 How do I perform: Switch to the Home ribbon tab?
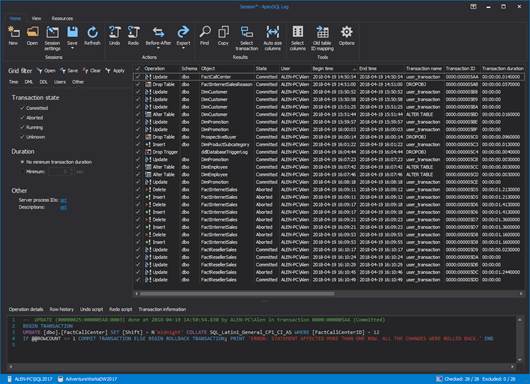[15, 18]
